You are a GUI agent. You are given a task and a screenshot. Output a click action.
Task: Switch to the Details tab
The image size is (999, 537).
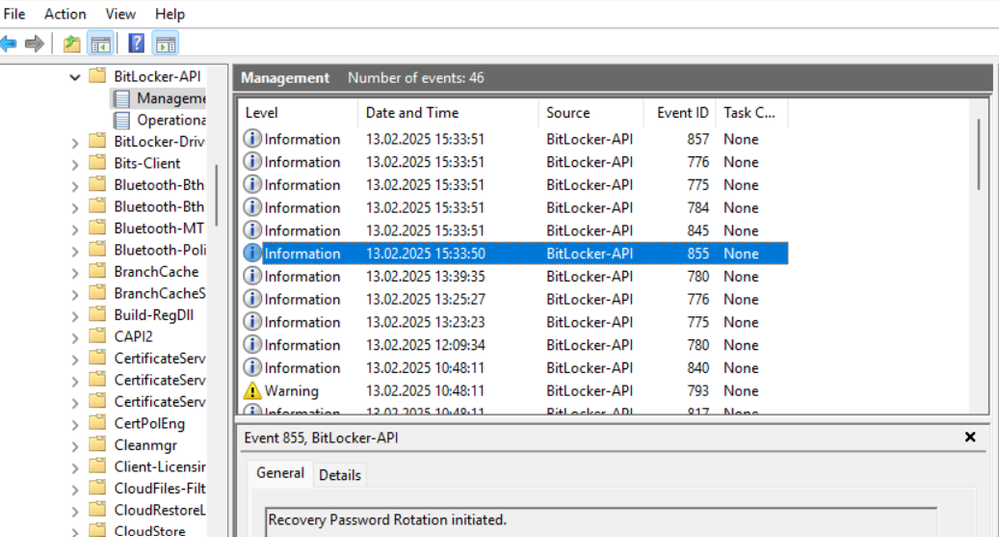(x=340, y=475)
